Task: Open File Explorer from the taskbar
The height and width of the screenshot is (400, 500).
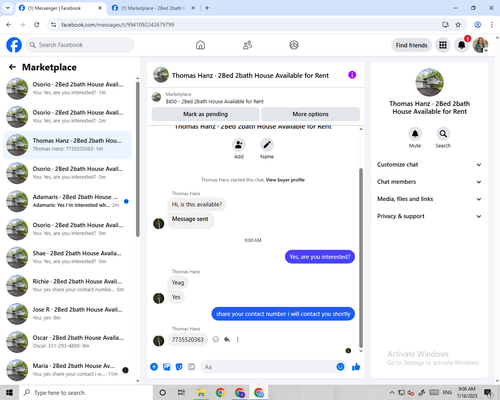Action: coord(201,393)
